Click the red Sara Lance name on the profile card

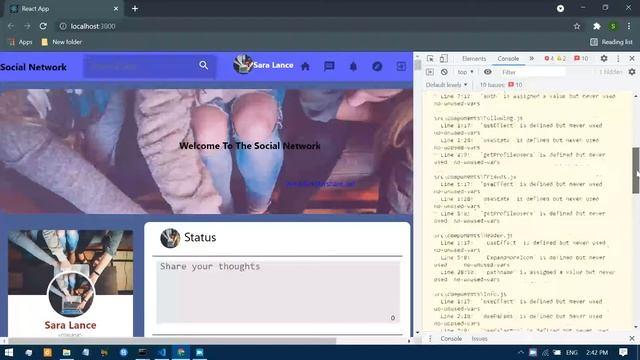click(71, 325)
